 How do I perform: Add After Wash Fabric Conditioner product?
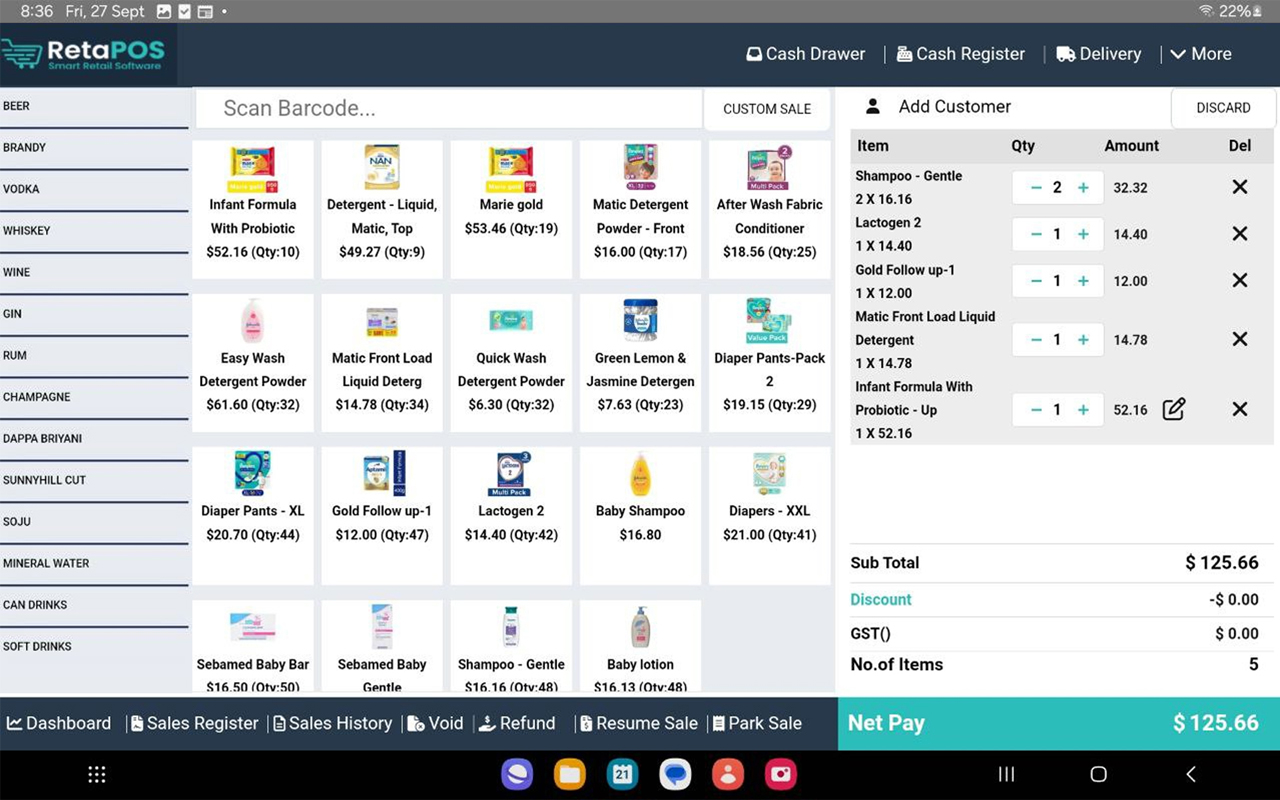(x=769, y=209)
